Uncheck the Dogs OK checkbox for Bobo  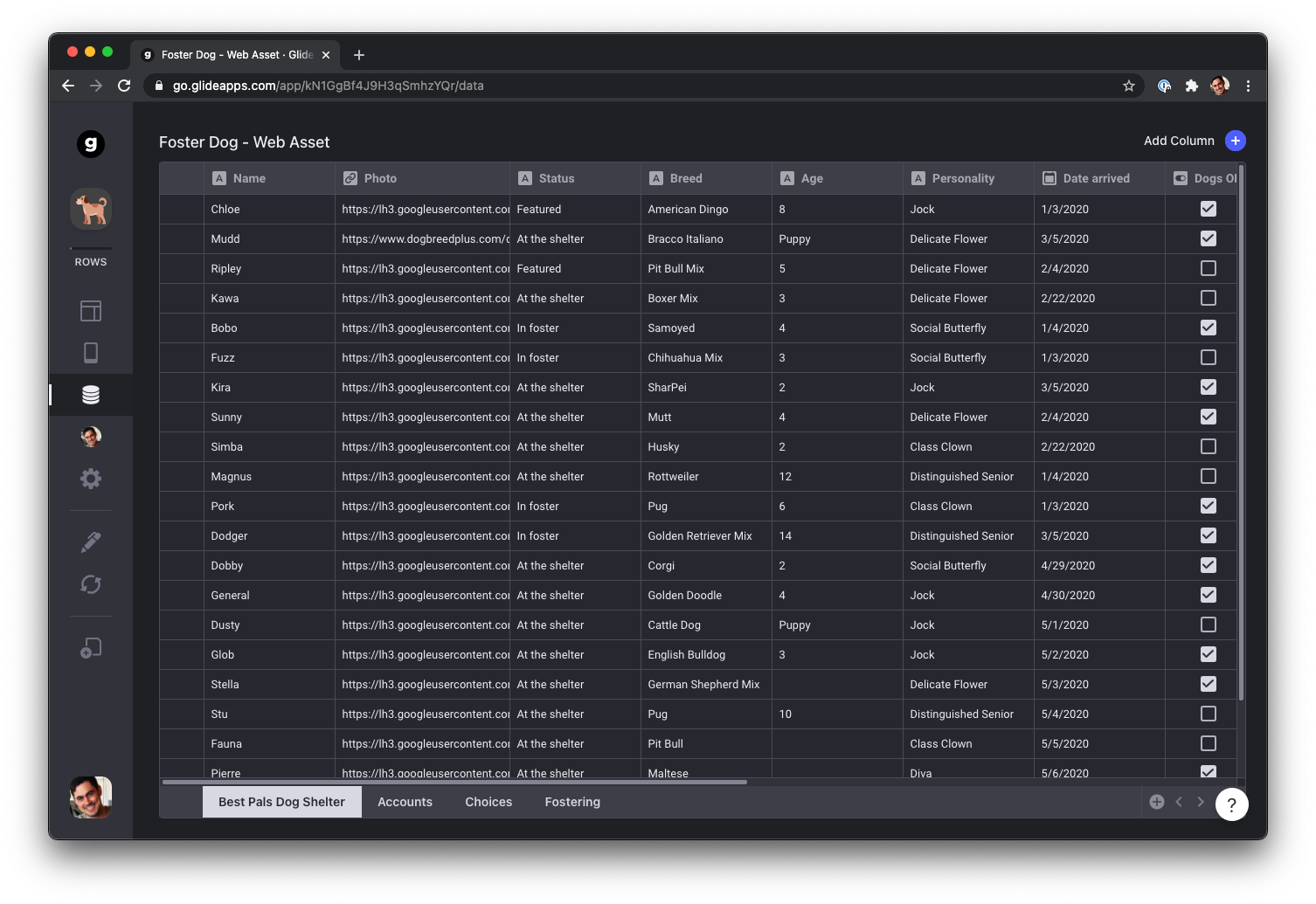1209,328
